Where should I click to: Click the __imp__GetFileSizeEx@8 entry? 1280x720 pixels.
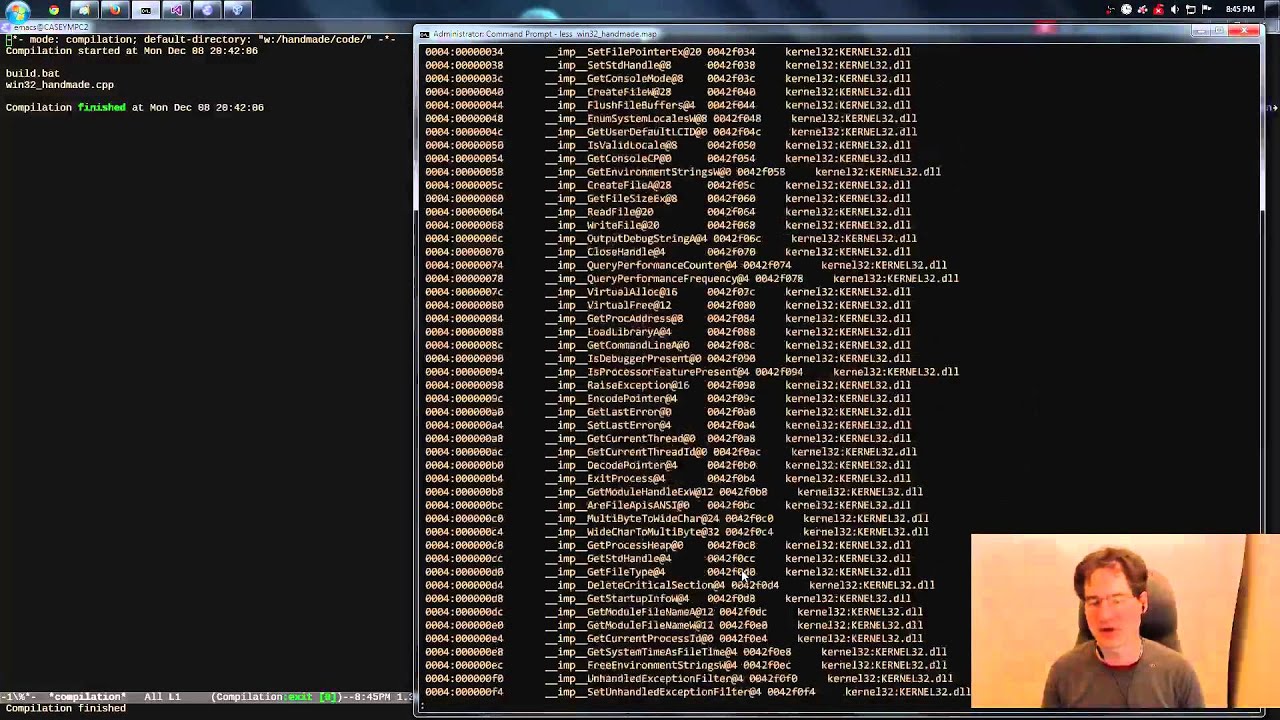point(611,198)
